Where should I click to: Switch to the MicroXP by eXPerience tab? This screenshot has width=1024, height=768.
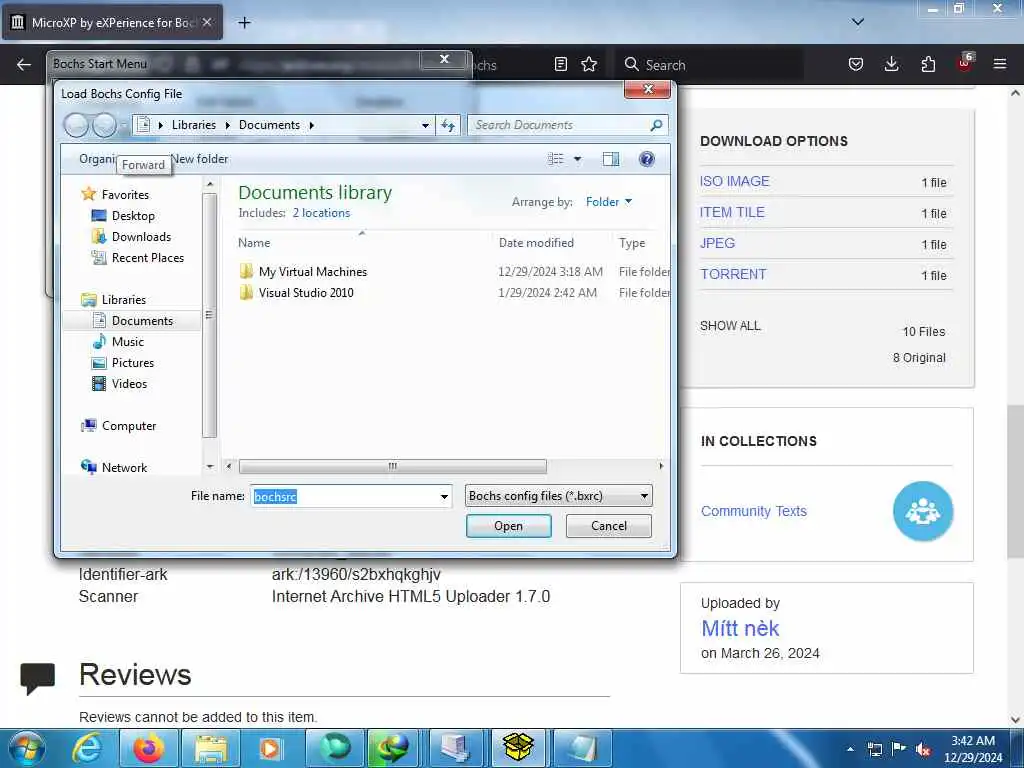(112, 23)
